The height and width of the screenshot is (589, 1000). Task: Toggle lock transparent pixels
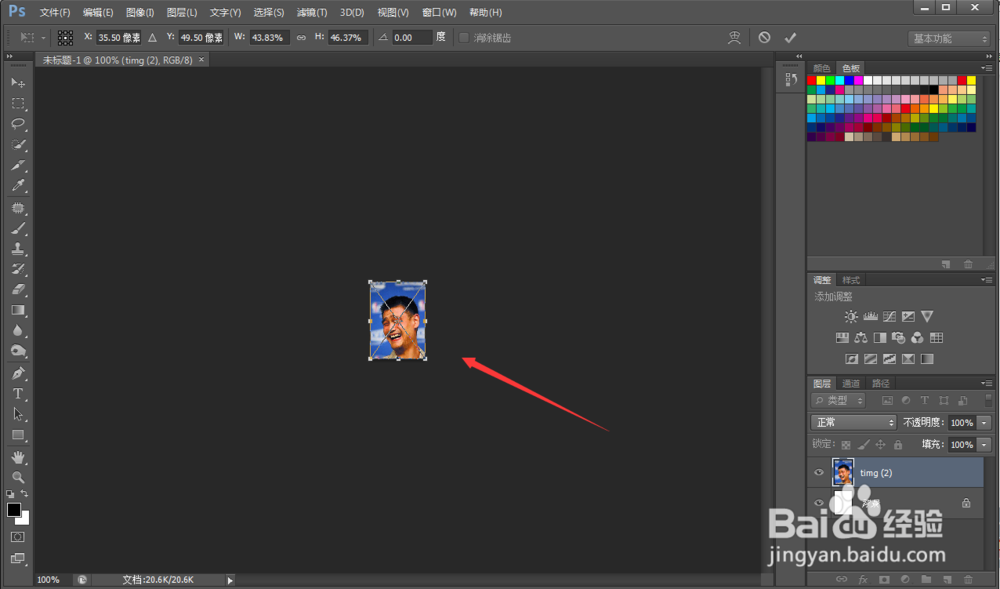846,444
